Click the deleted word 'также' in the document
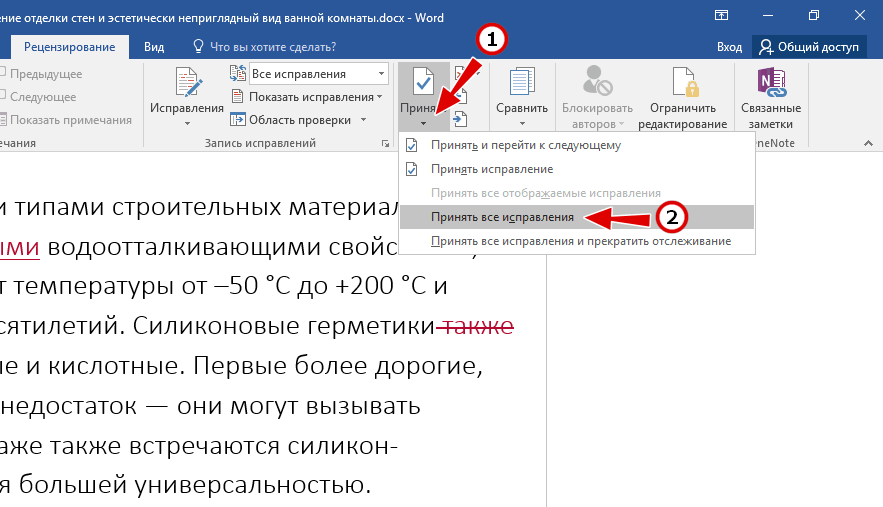This screenshot has width=883, height=507. tap(479, 326)
